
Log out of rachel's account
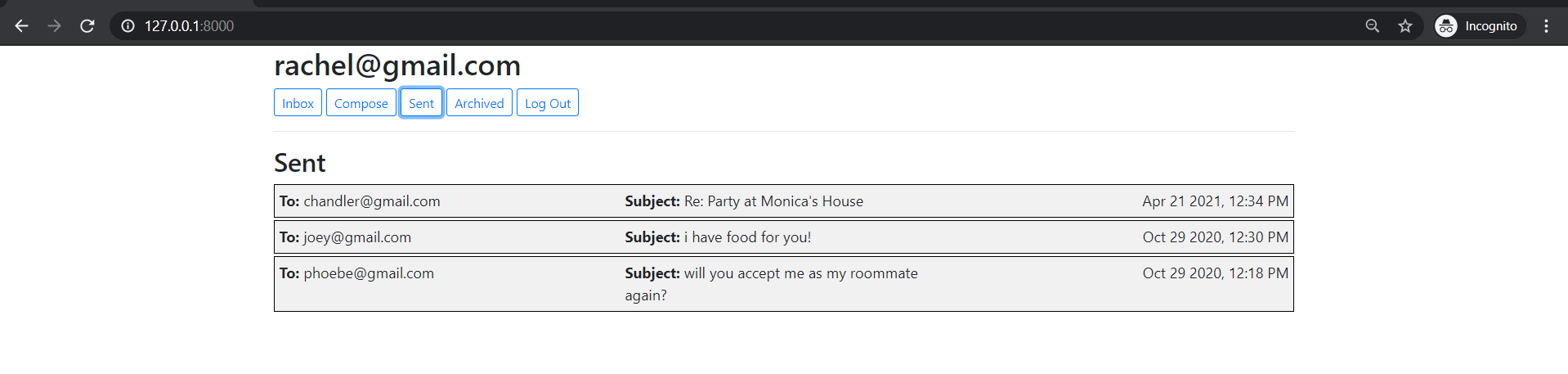click(548, 103)
